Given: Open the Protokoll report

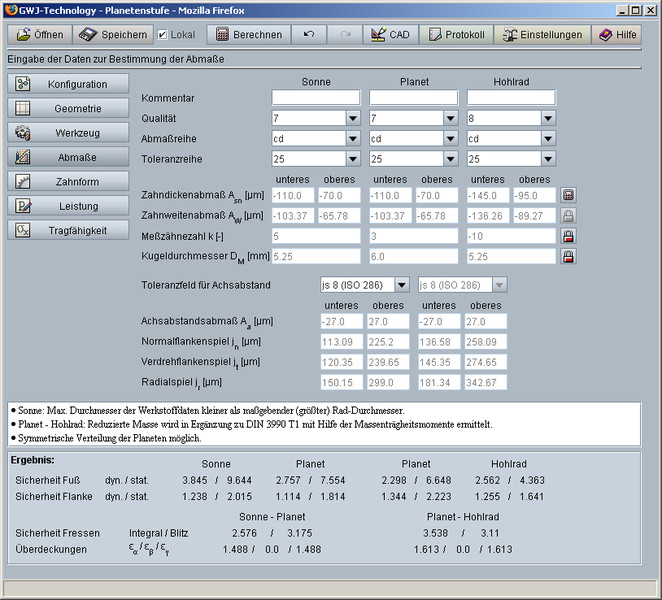Looking at the screenshot, I should 457,34.
